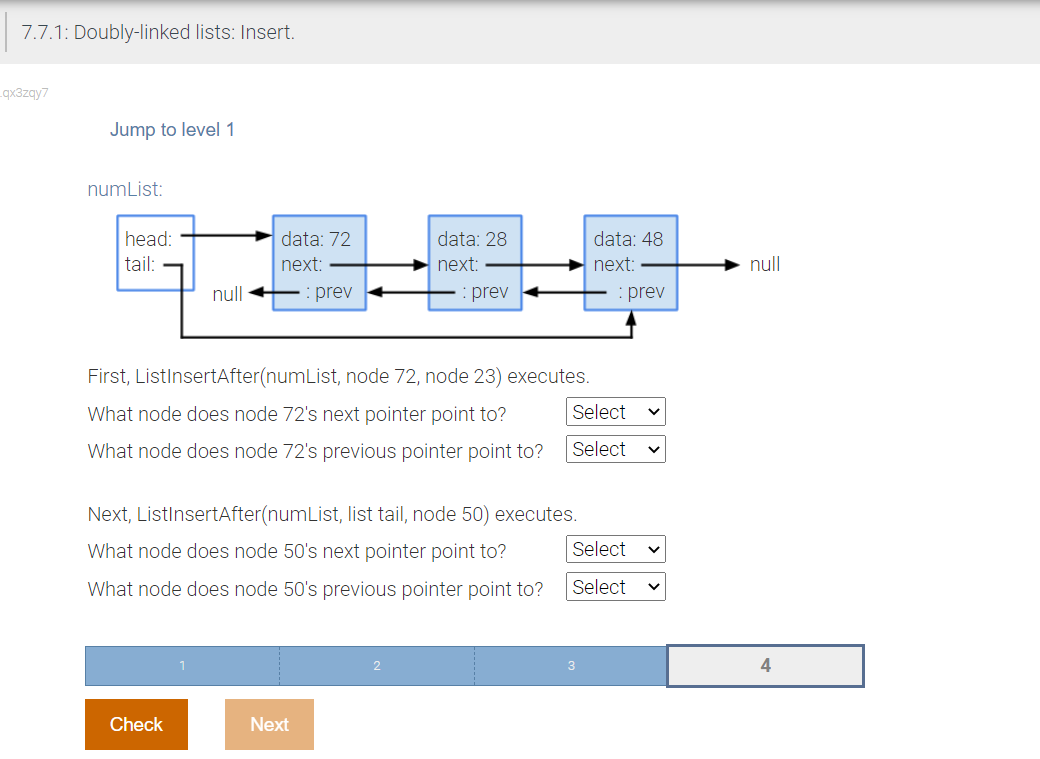Open node 50's next pointer Select dropdown

coord(615,549)
